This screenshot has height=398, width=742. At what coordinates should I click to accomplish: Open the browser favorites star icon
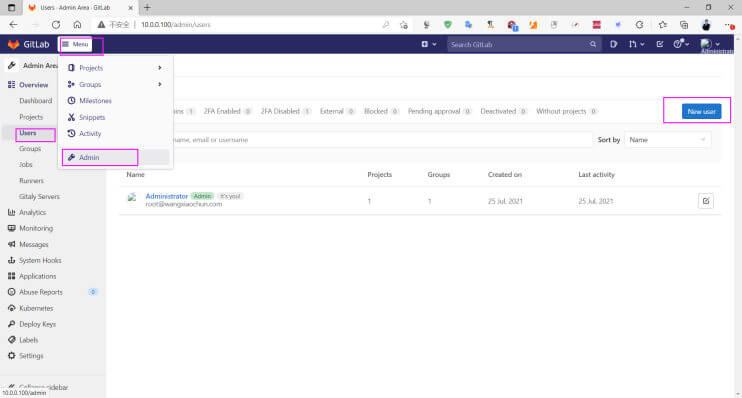point(662,25)
